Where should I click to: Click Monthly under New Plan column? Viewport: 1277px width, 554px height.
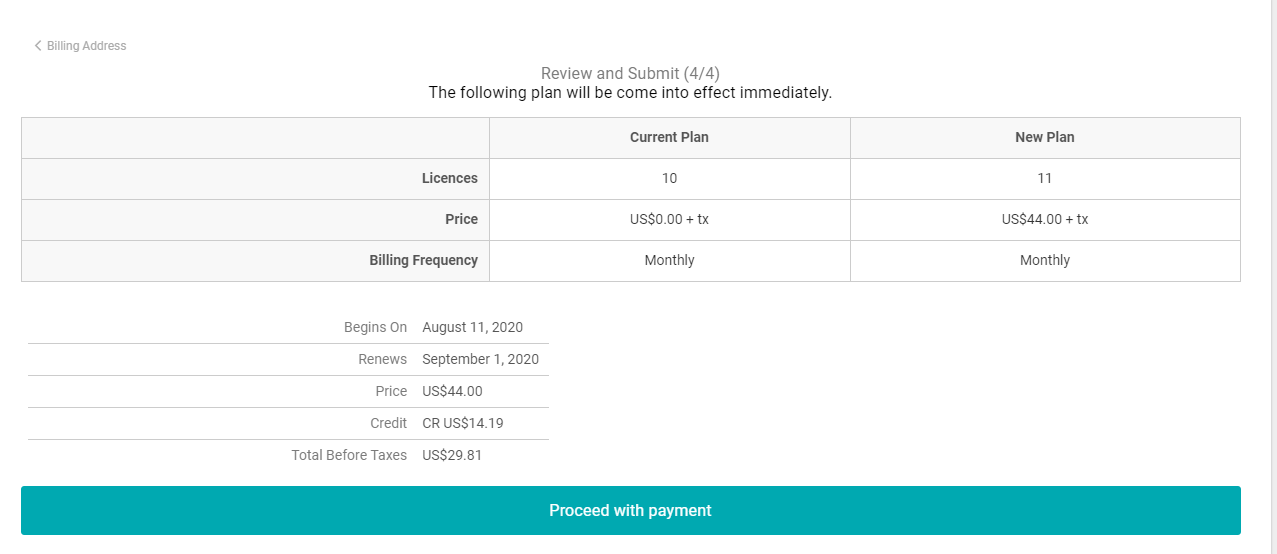pos(1044,261)
